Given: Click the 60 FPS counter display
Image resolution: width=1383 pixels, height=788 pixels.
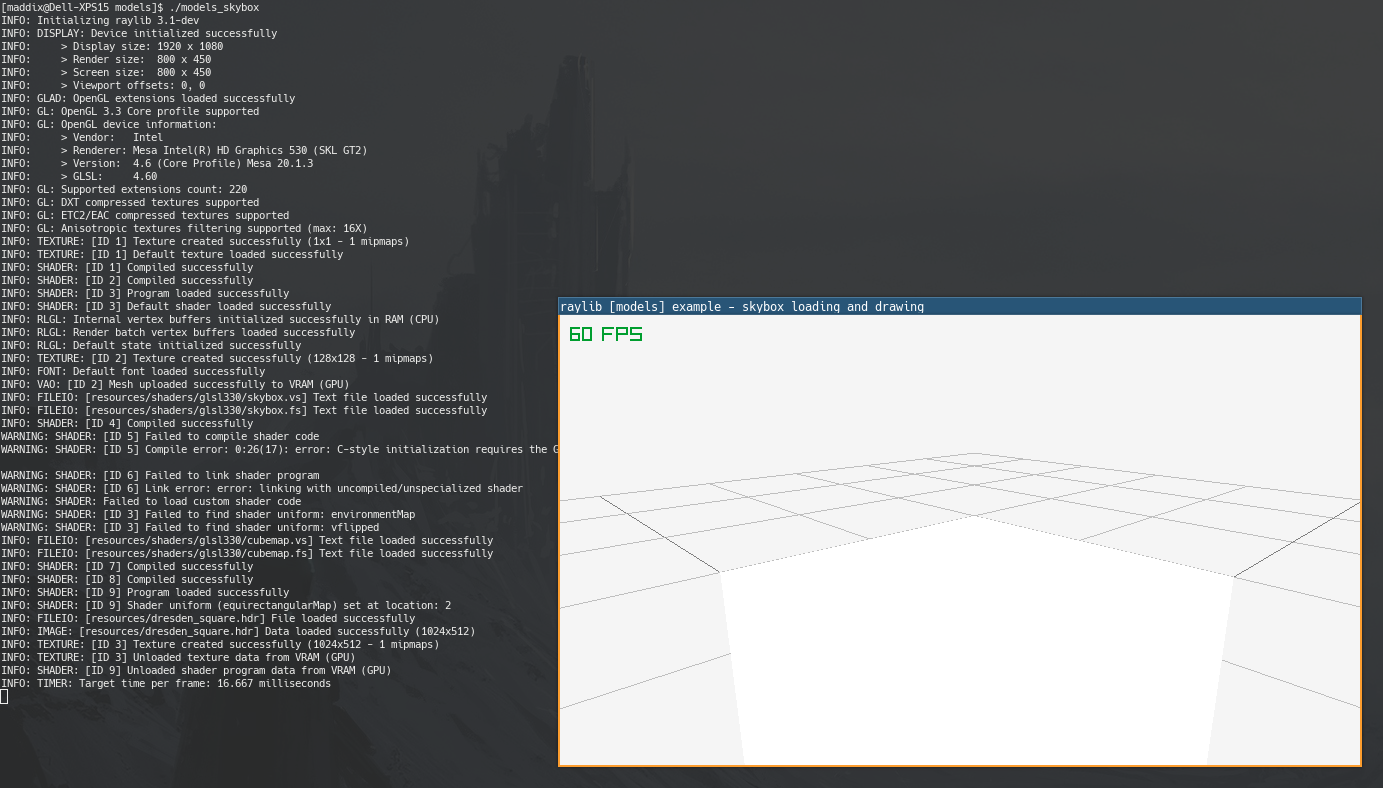Looking at the screenshot, I should tap(605, 335).
